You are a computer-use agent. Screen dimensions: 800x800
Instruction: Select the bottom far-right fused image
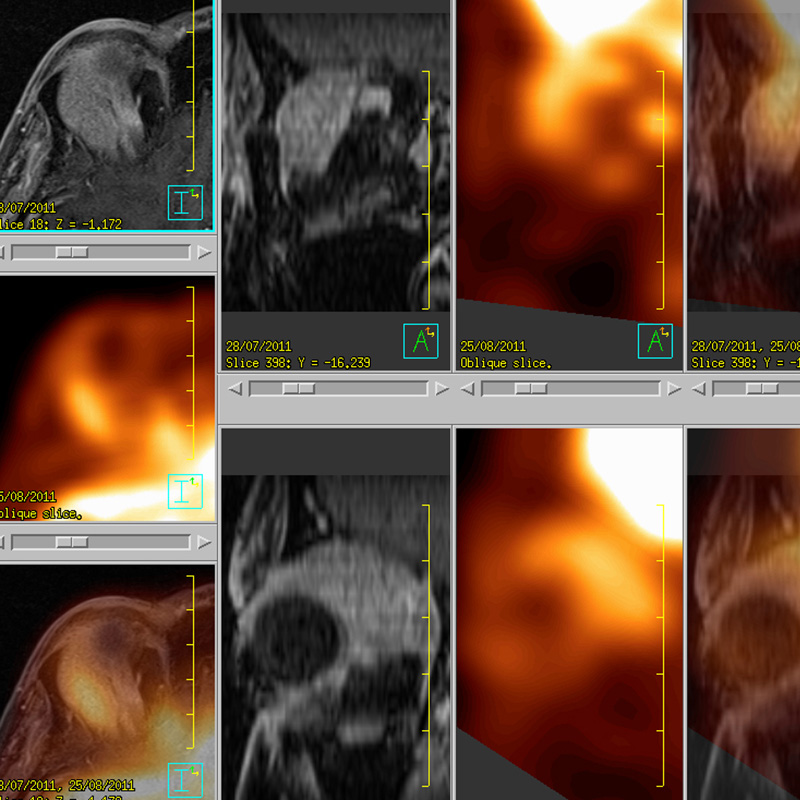click(743, 612)
